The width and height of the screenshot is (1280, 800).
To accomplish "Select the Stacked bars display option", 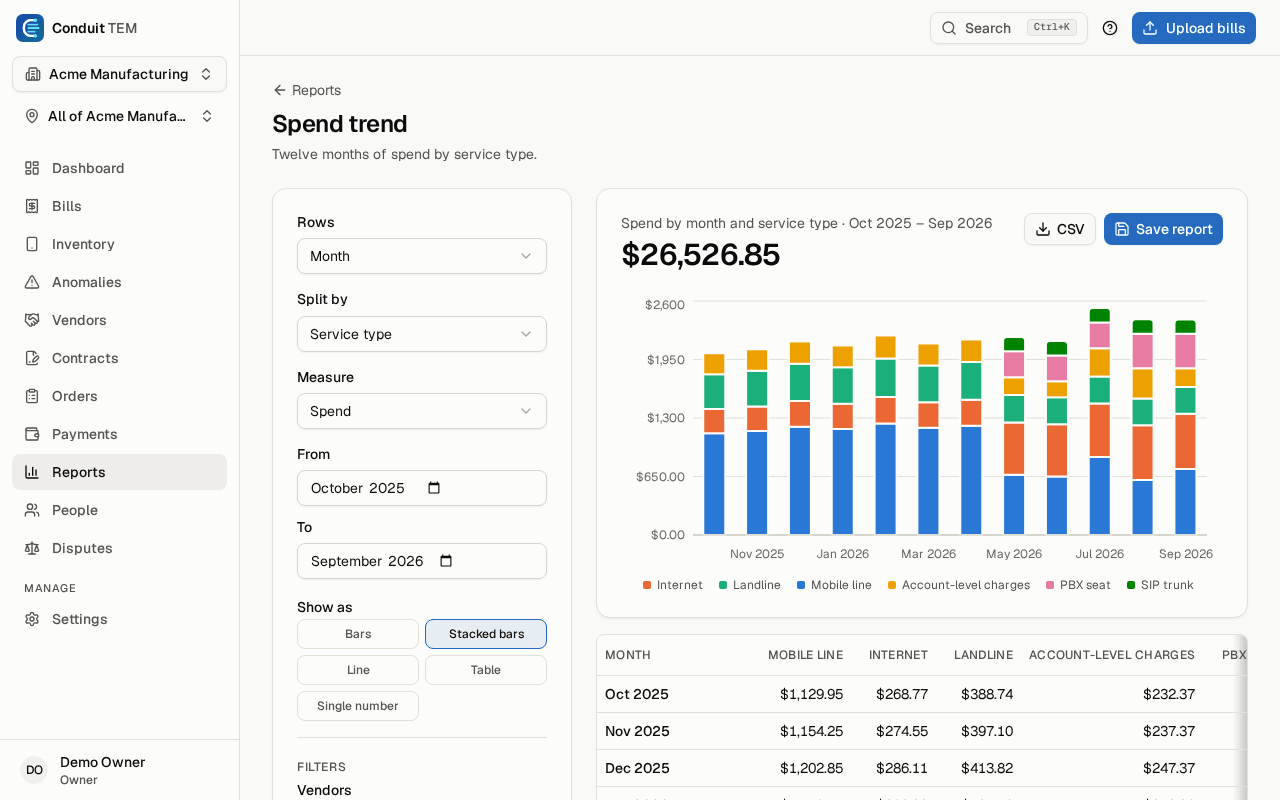I will pos(486,634).
